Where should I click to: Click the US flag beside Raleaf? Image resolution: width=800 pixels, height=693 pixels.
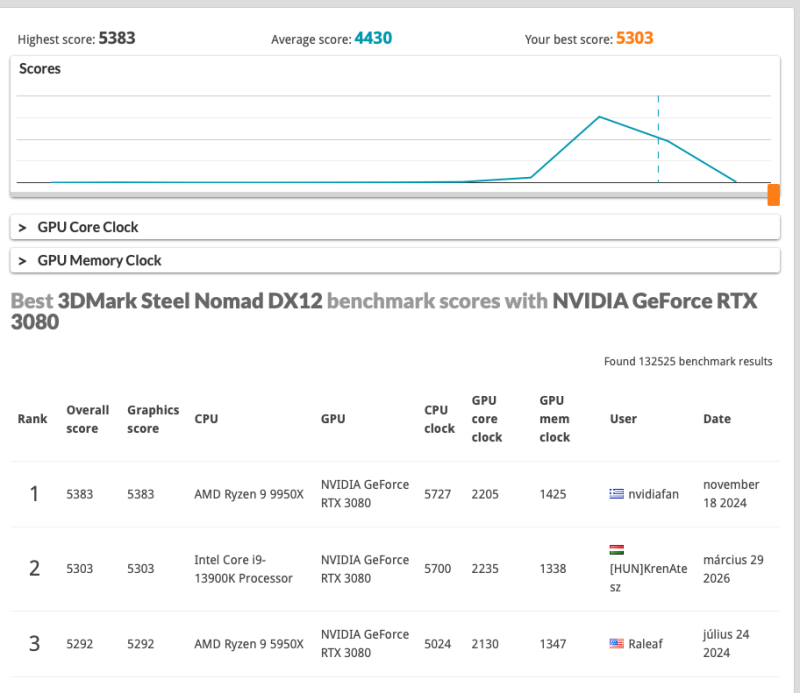(x=617, y=643)
